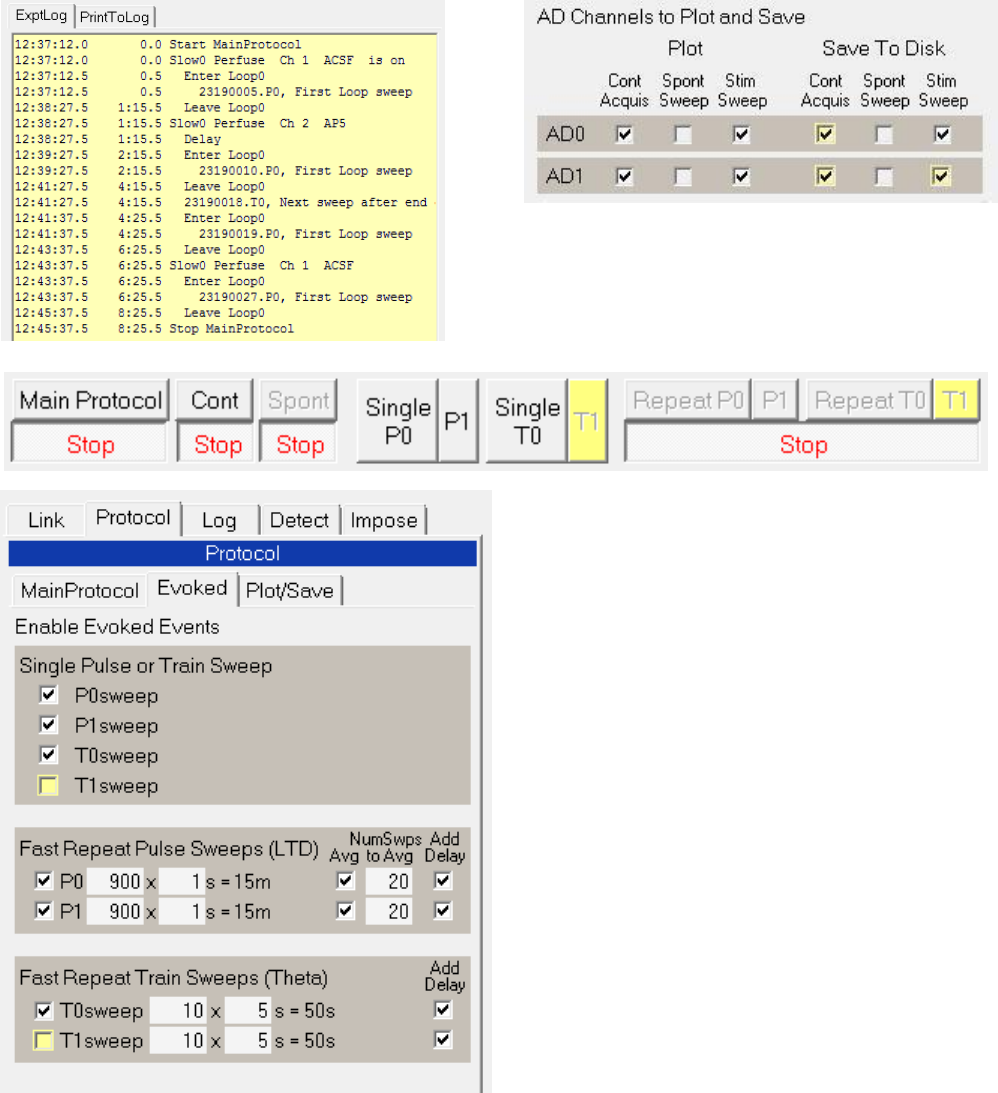998x1093 pixels.
Task: Toggle the T0sweep Add Delay checkbox
Action: (x=444, y=1010)
